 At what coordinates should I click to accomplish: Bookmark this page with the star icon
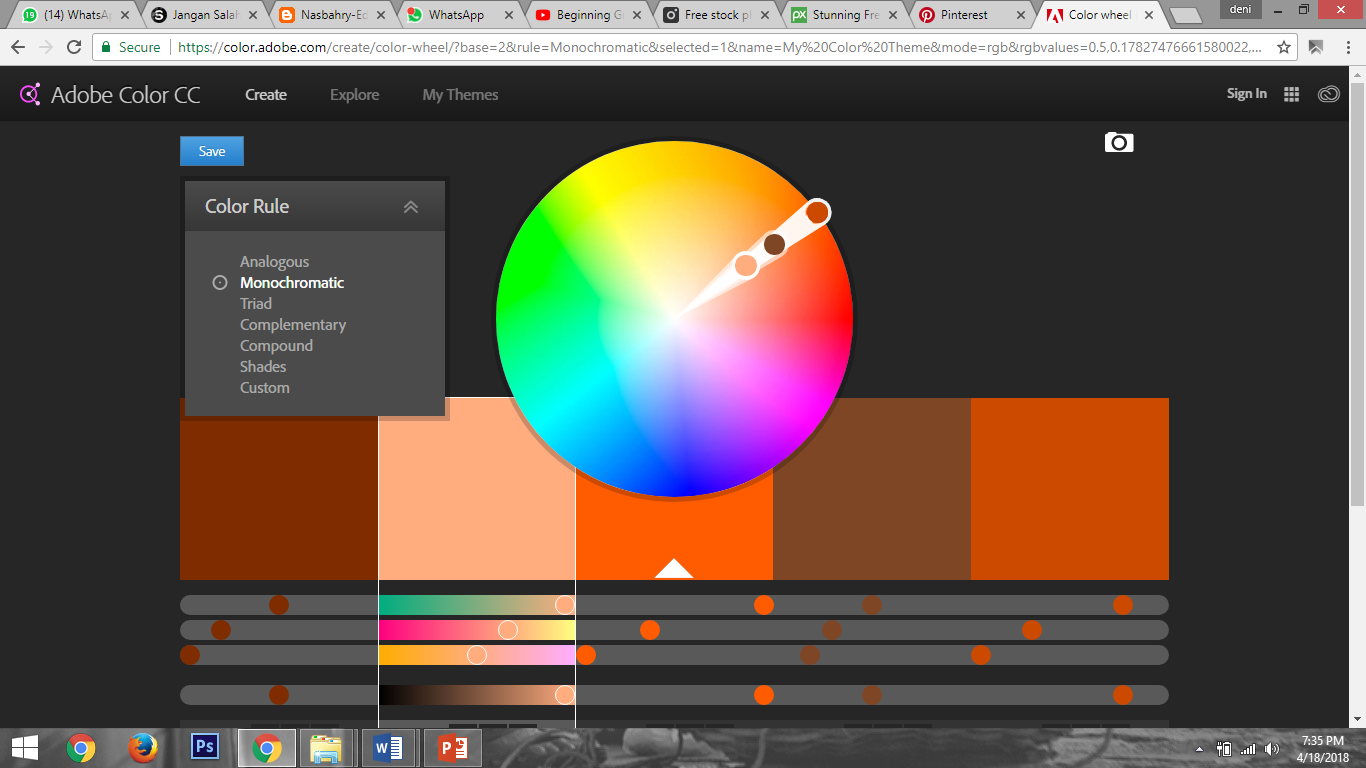(x=1284, y=47)
